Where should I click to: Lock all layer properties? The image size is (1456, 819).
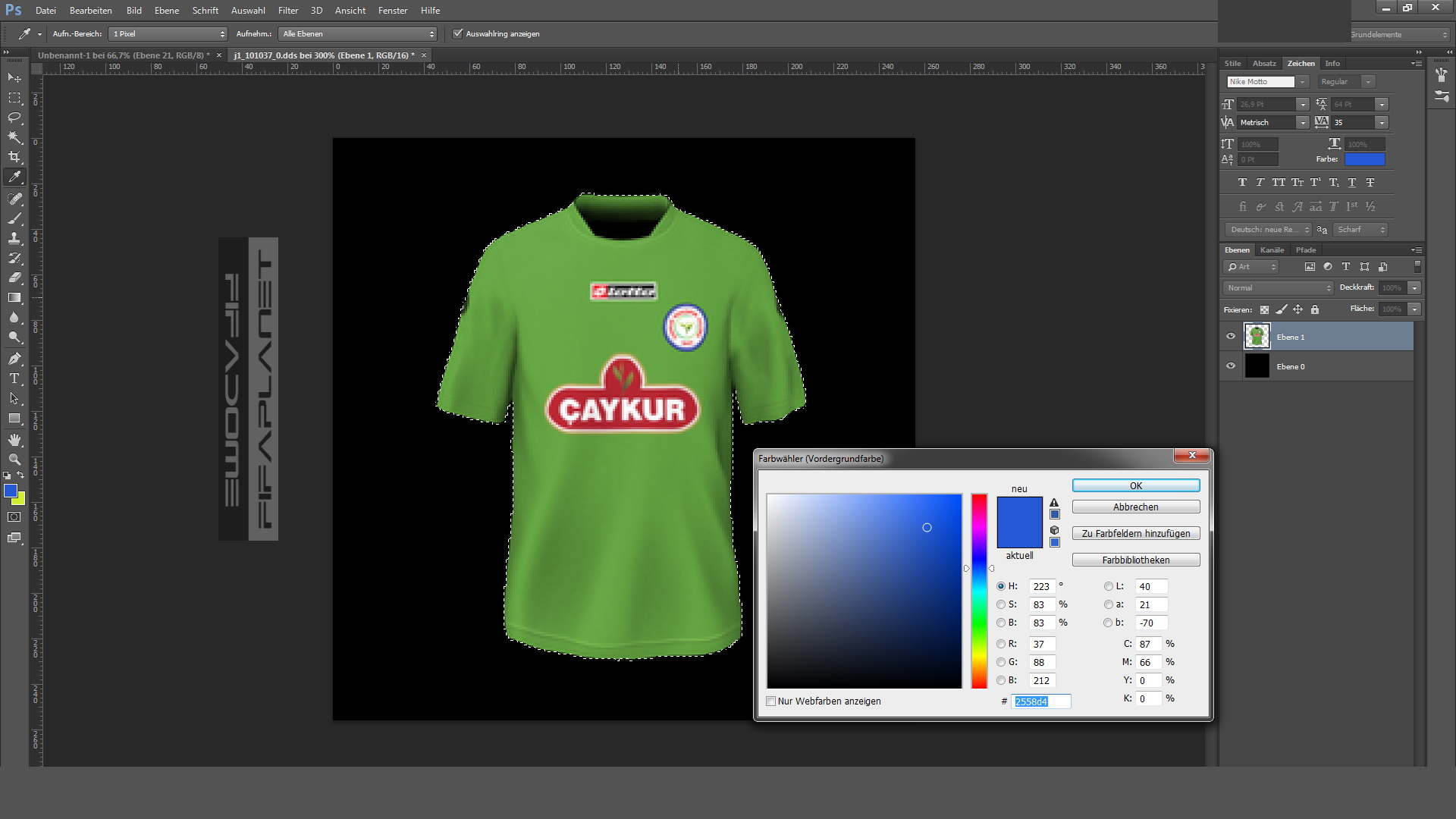pyautogui.click(x=1315, y=309)
